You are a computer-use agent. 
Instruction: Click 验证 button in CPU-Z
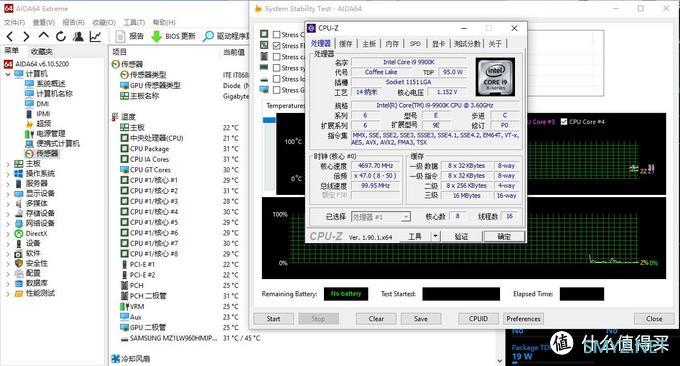pos(461,236)
